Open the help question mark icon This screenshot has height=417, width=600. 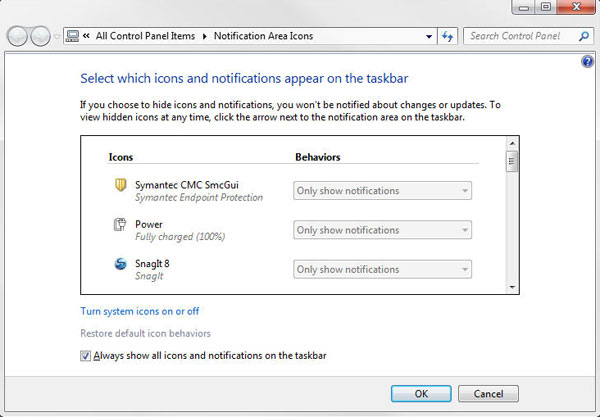pyautogui.click(x=587, y=62)
